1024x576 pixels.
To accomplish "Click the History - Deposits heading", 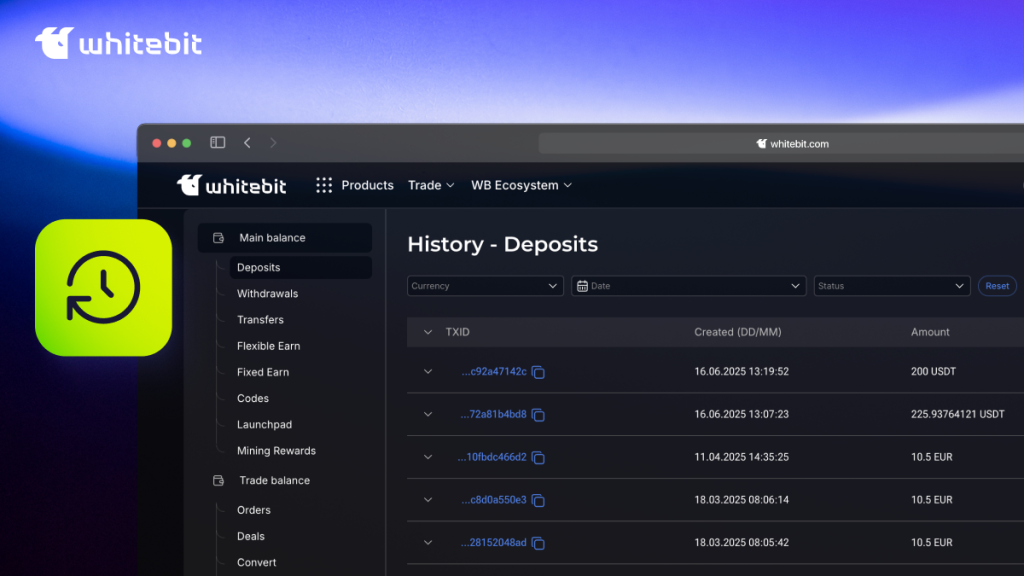I will (502, 244).
